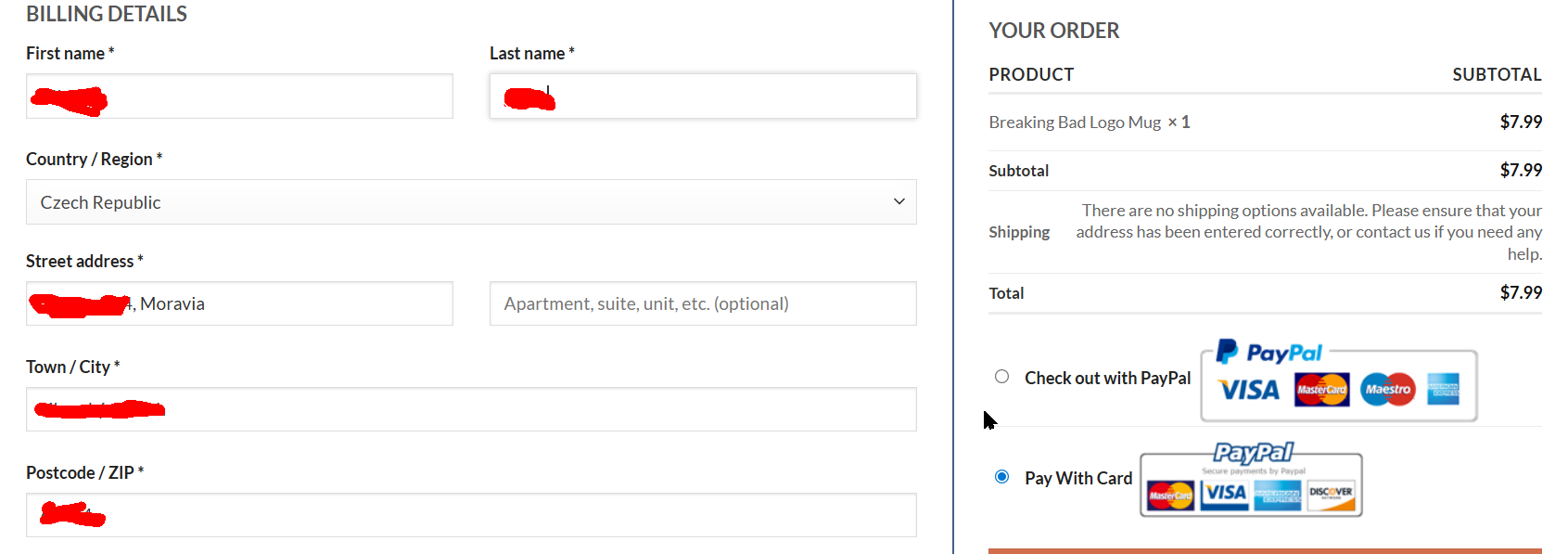This screenshot has height=554, width=1568.
Task: Click the VISA icon beside Check out with PayPal
Action: [1249, 390]
